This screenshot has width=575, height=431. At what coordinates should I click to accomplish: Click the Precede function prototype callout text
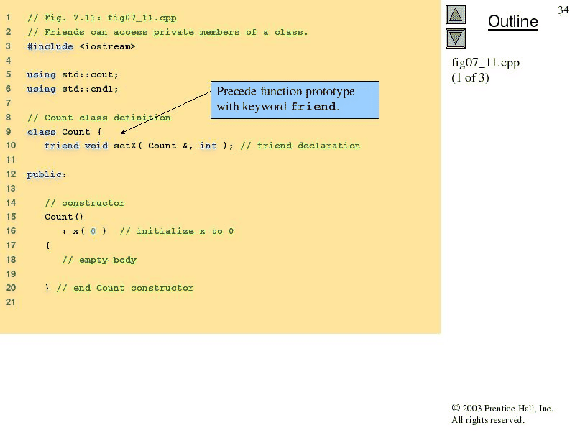click(286, 99)
